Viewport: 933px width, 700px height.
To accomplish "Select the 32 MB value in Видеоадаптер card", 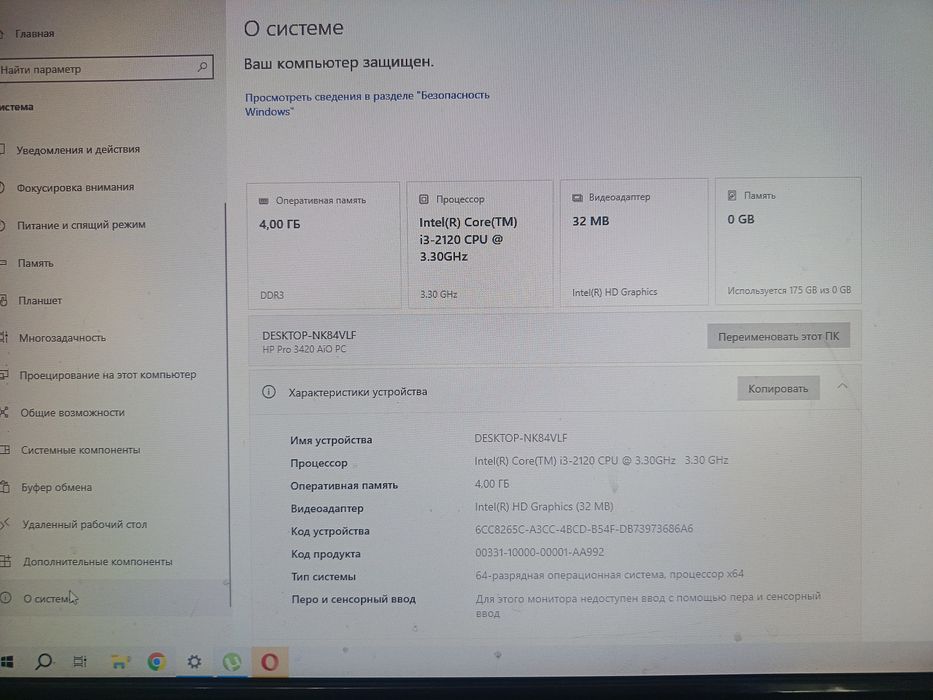I will coord(591,221).
